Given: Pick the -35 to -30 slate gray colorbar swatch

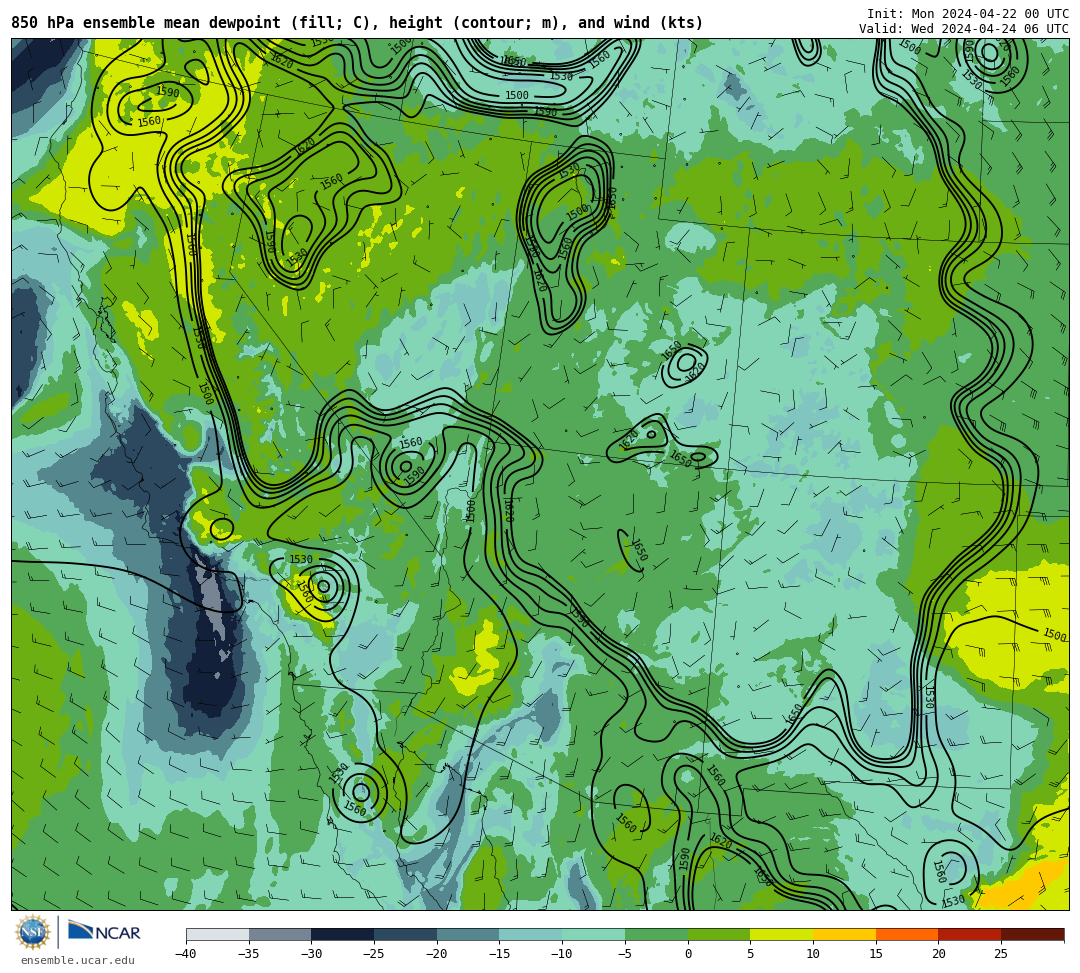Looking at the screenshot, I should [280, 934].
